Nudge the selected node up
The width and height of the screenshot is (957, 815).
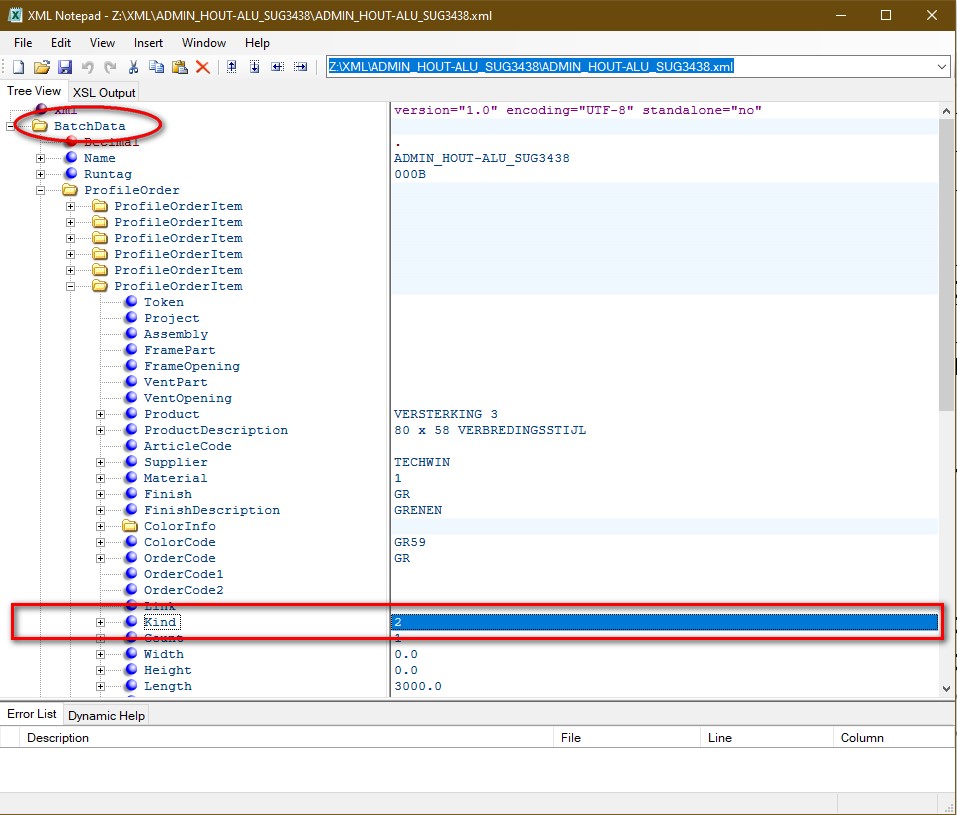pyautogui.click(x=231, y=67)
